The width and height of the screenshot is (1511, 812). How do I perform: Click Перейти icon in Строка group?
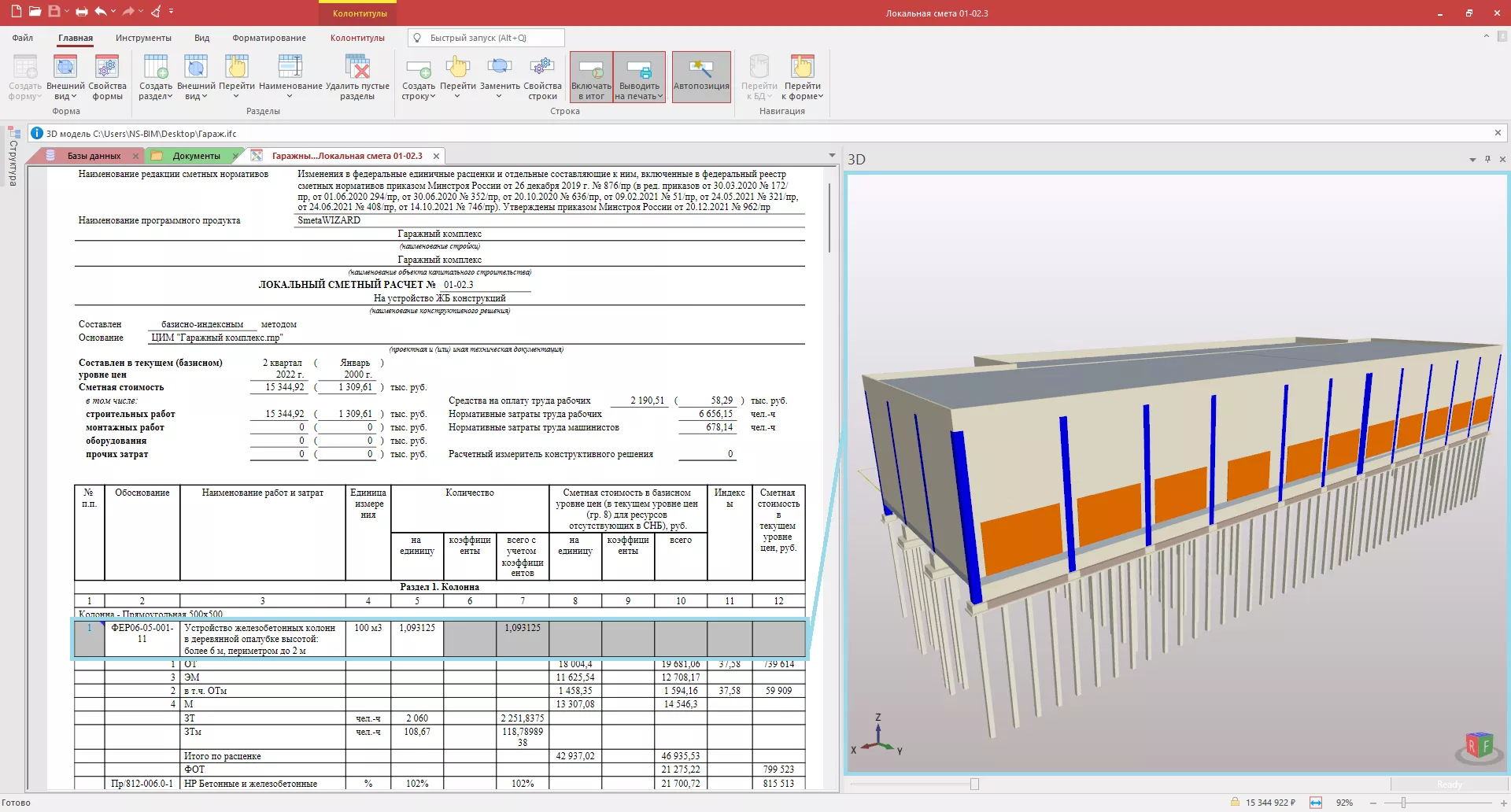coord(458,78)
